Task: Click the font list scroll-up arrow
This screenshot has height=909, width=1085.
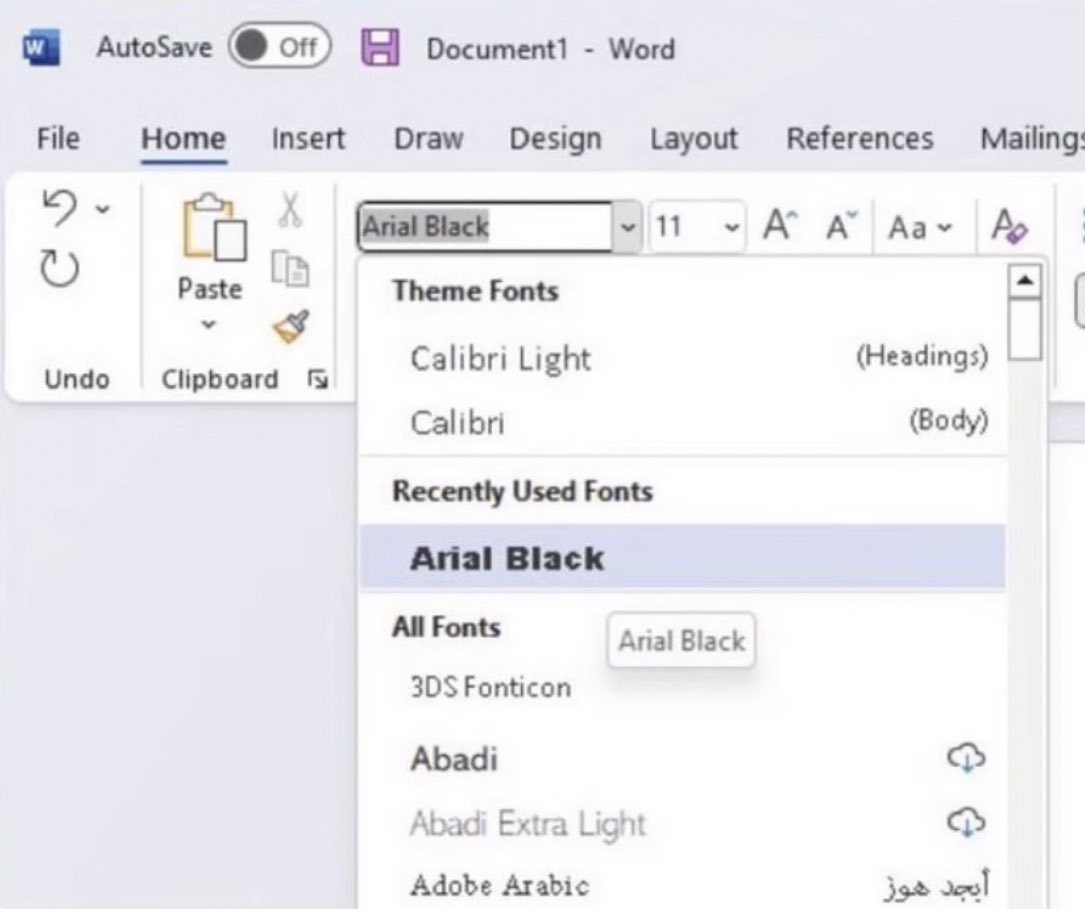Action: (x=1025, y=281)
